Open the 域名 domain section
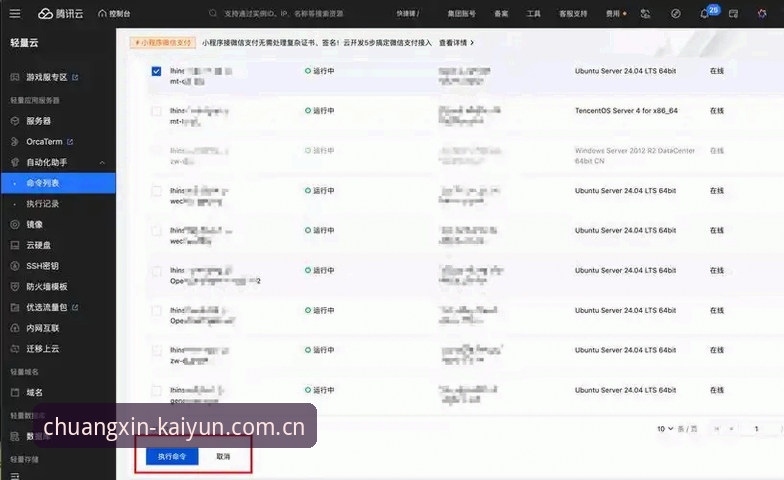Screen dimensions: 784x480 coord(34,392)
